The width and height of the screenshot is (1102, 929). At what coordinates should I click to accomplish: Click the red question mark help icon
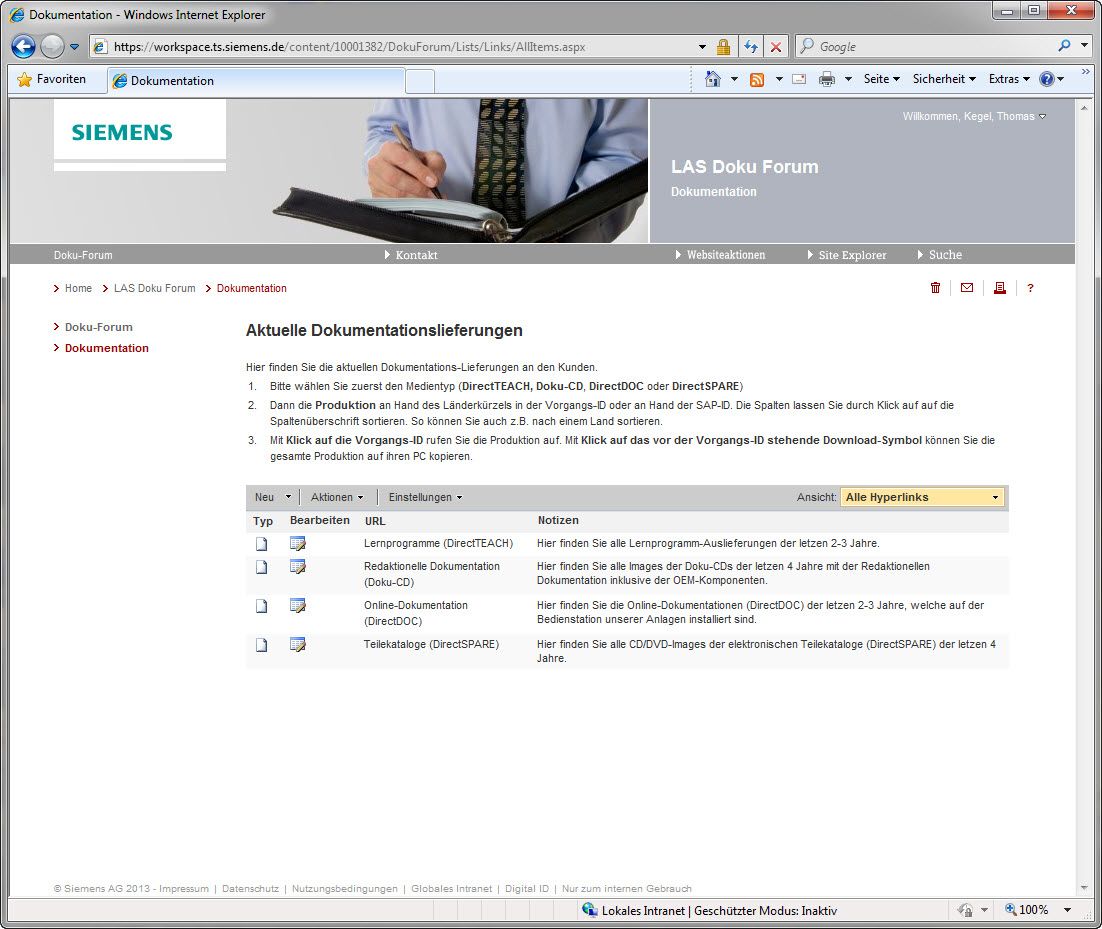[x=1030, y=288]
